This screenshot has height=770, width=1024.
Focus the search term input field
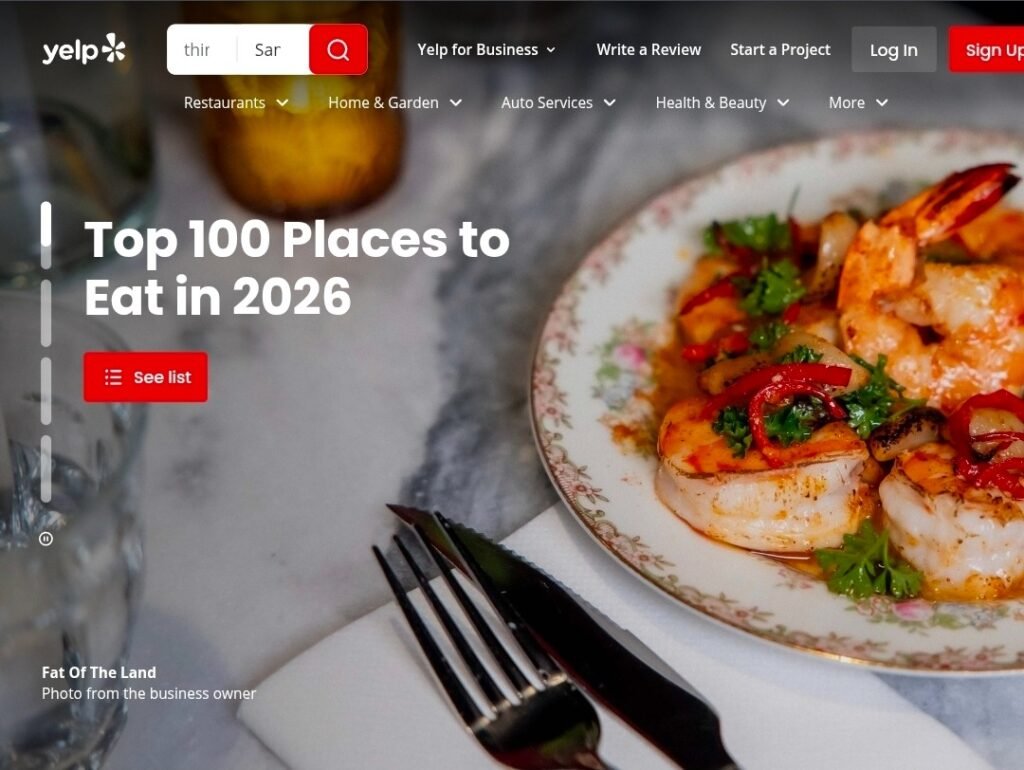(202, 50)
